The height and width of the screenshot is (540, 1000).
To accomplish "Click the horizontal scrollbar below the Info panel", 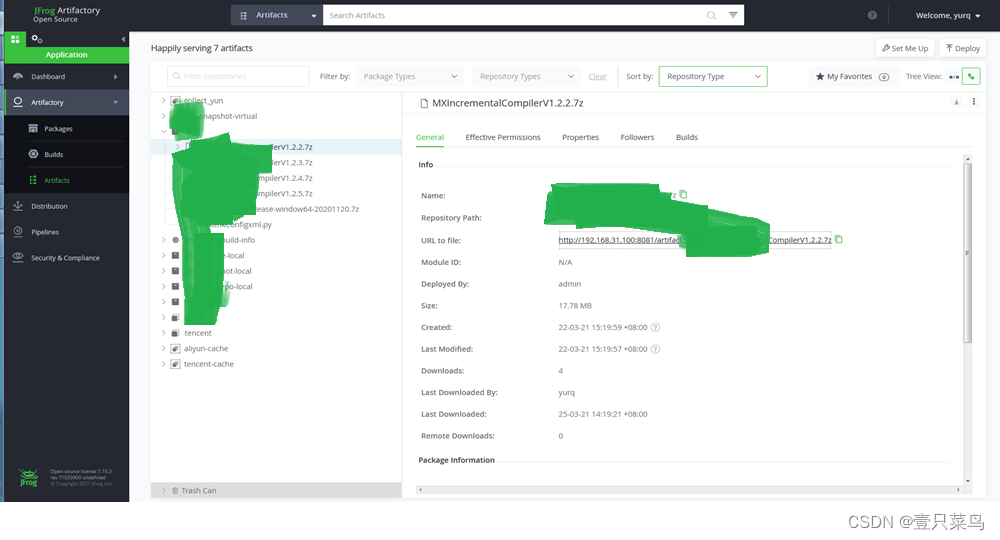I will point(689,490).
